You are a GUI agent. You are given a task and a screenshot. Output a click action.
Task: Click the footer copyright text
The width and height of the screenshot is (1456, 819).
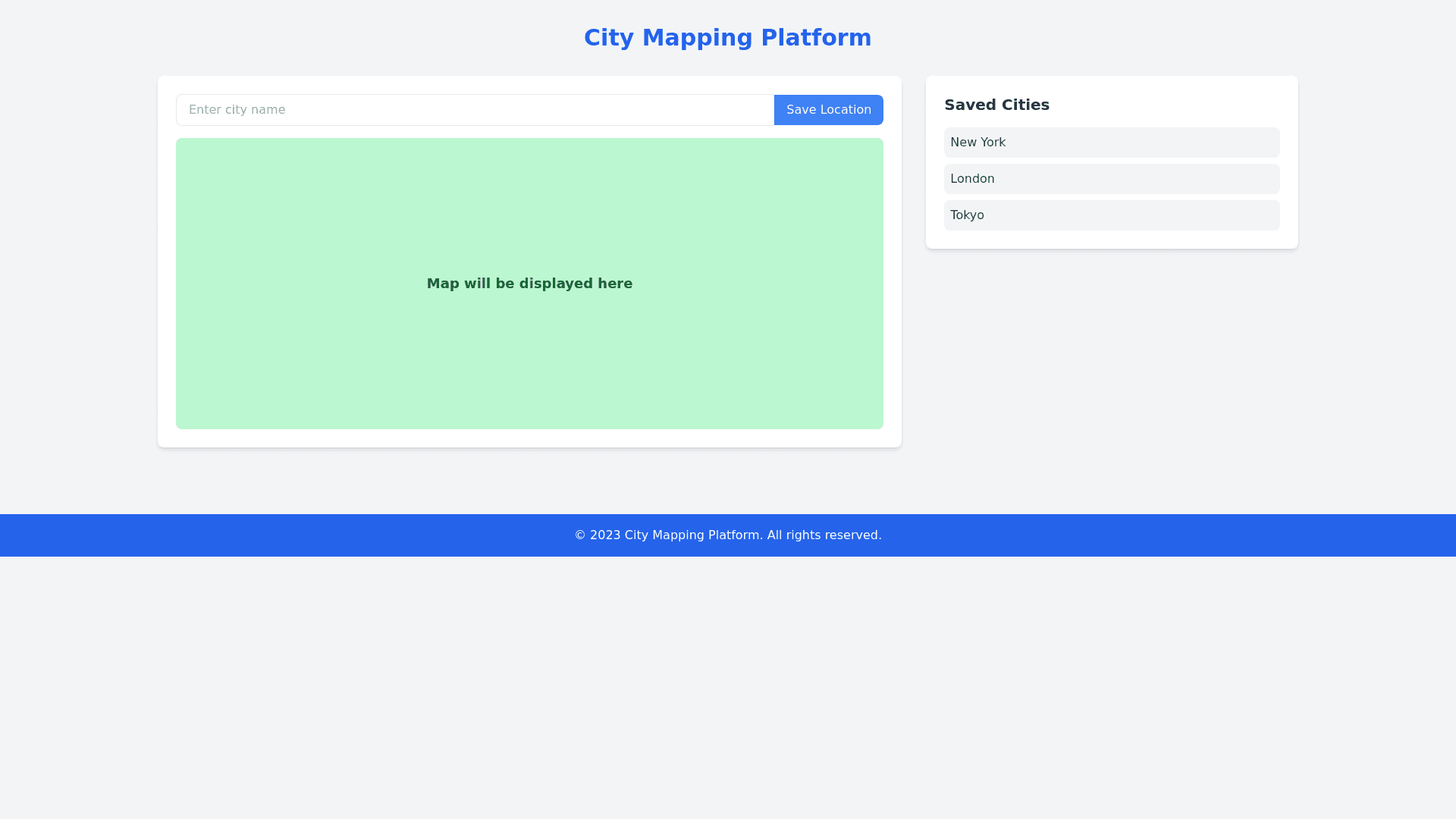[x=727, y=535]
